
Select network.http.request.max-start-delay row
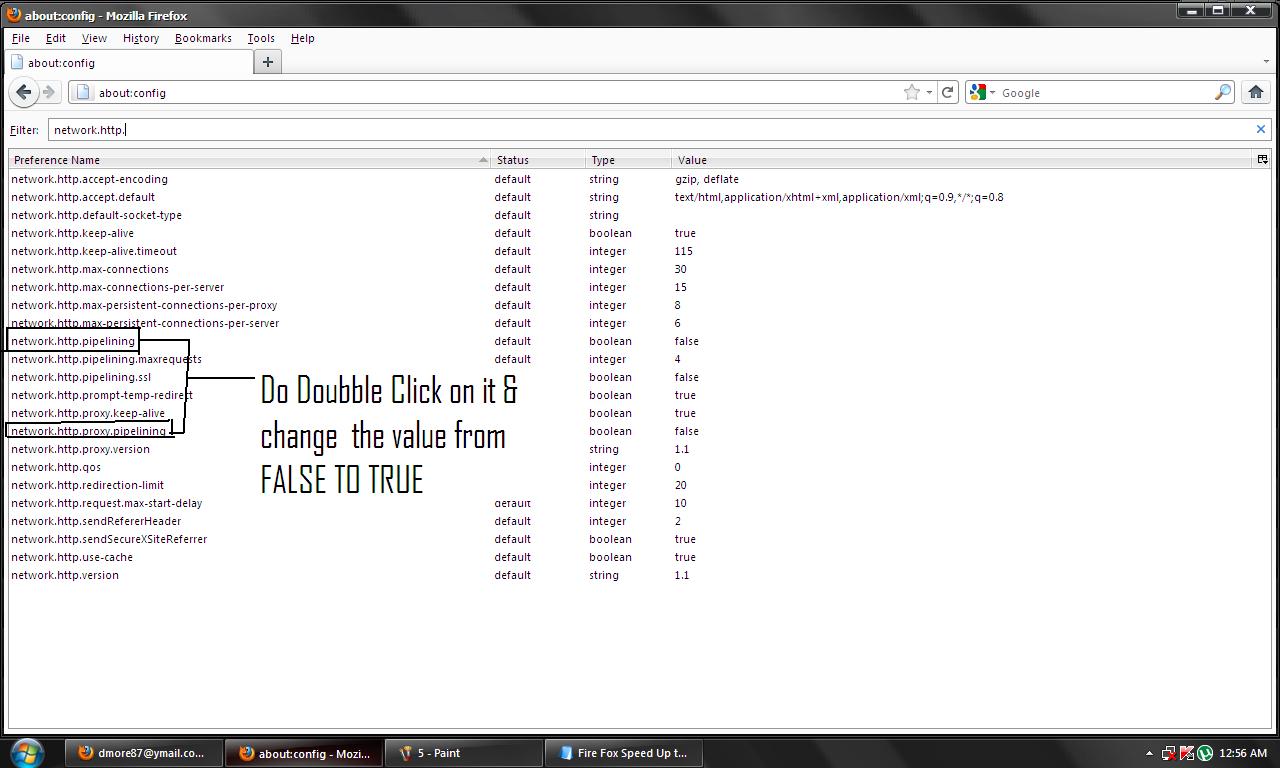640,503
